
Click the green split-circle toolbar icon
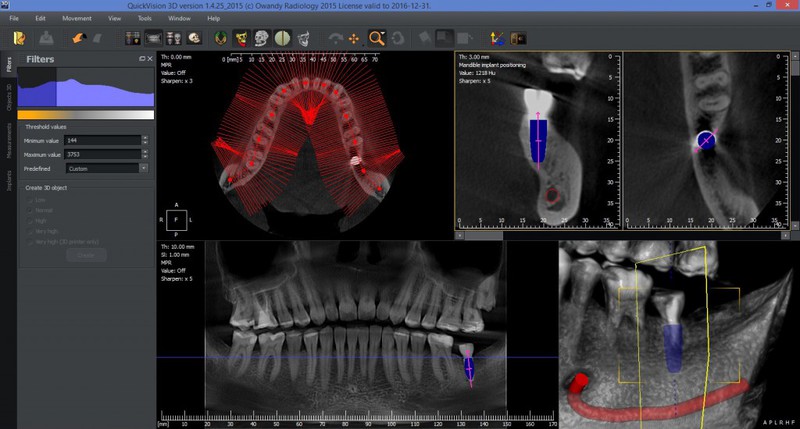282,39
